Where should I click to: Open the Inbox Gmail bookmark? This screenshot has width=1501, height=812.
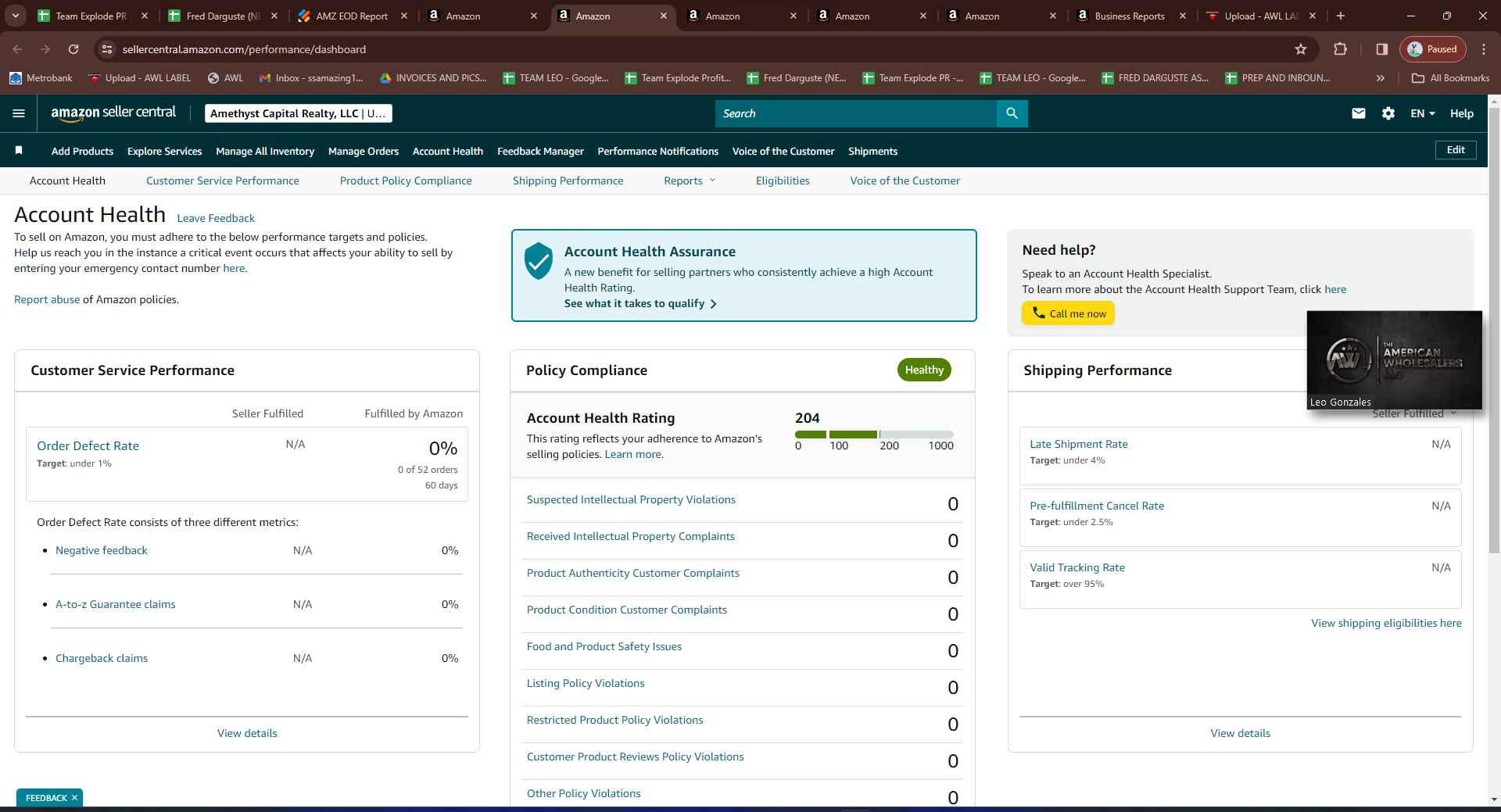tap(311, 78)
